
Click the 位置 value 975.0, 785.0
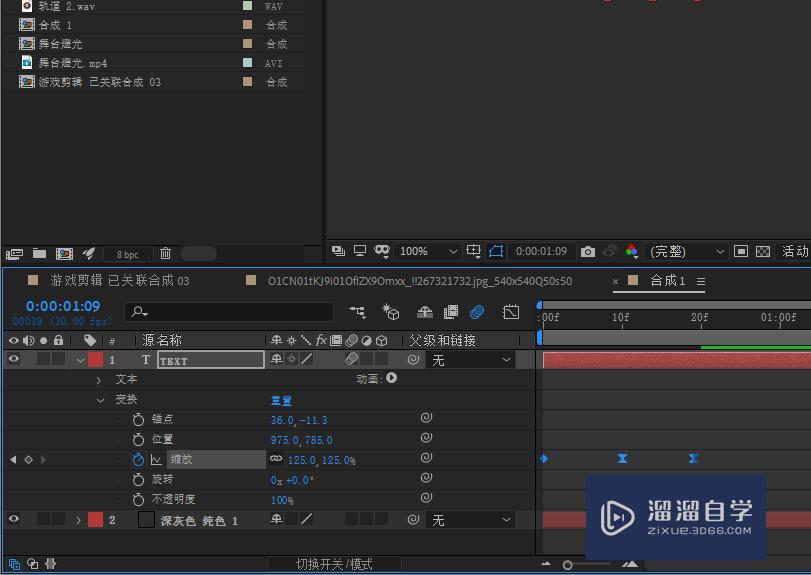[x=302, y=441]
